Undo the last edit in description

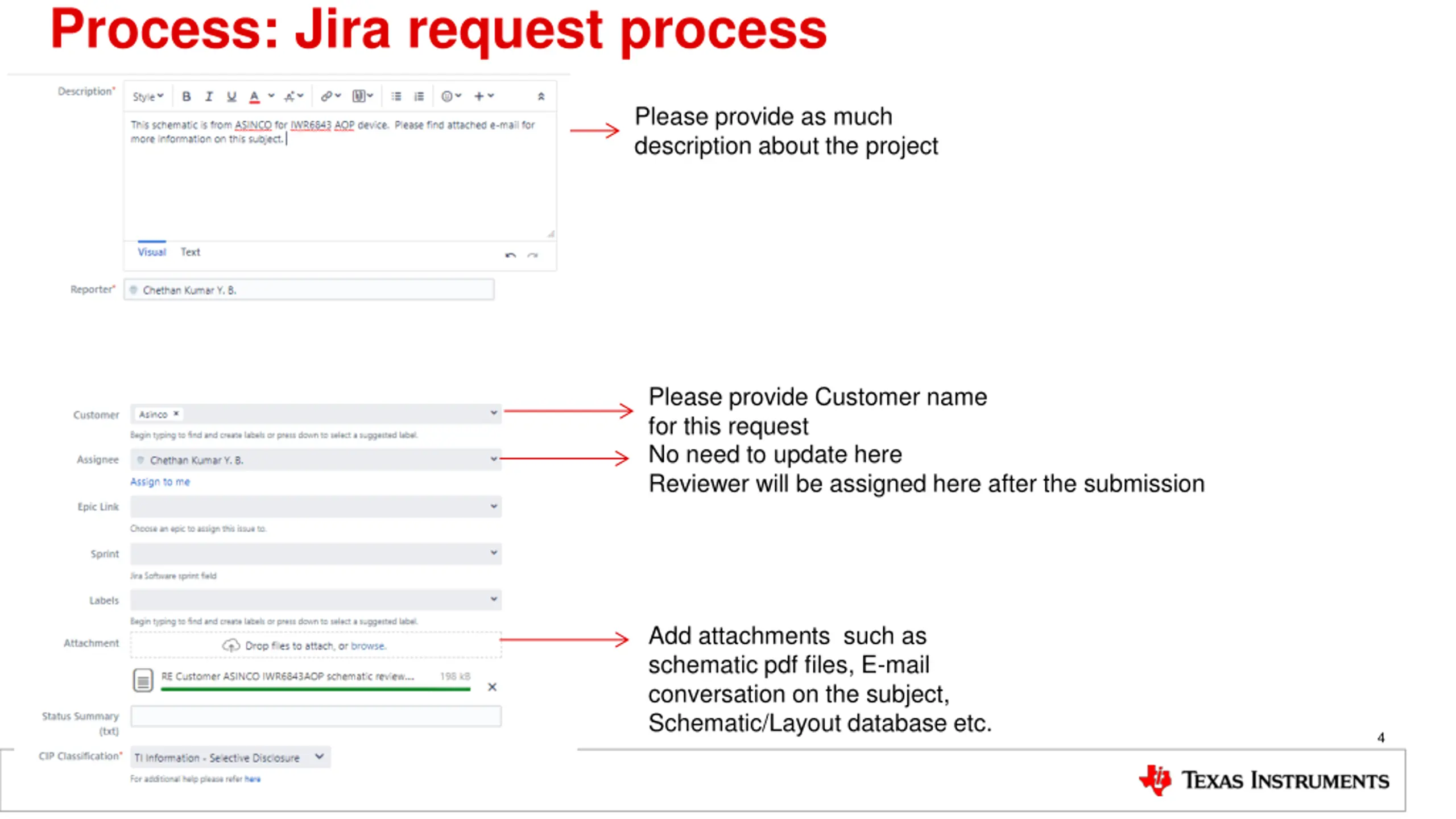[510, 255]
